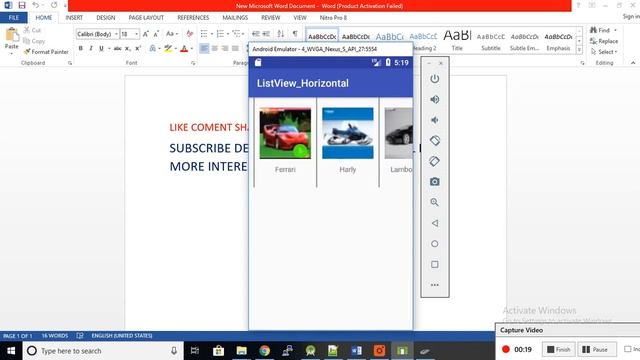The image size is (640, 360).
Task: Toggle Show/Hide paragraph marks
Action: coord(295,34)
